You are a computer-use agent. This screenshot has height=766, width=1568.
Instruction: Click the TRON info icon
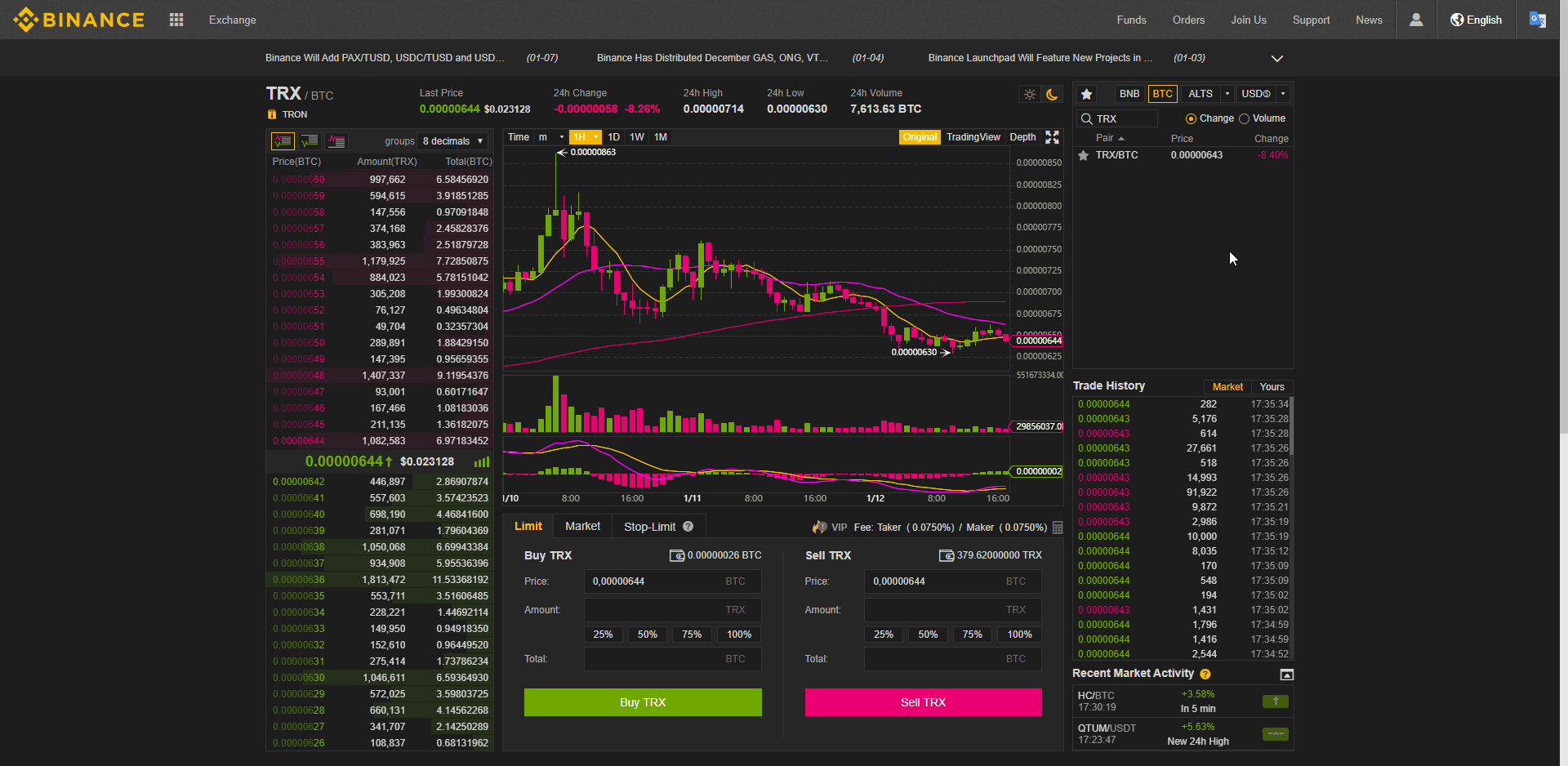coord(272,114)
